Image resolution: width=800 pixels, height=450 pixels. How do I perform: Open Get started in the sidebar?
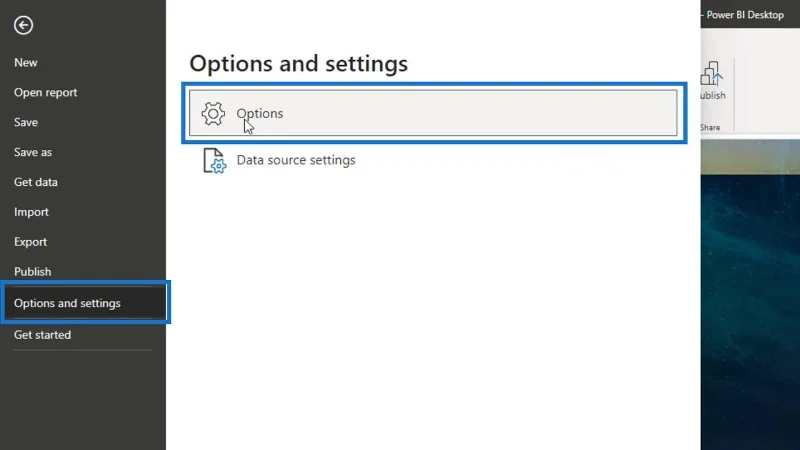click(x=42, y=335)
